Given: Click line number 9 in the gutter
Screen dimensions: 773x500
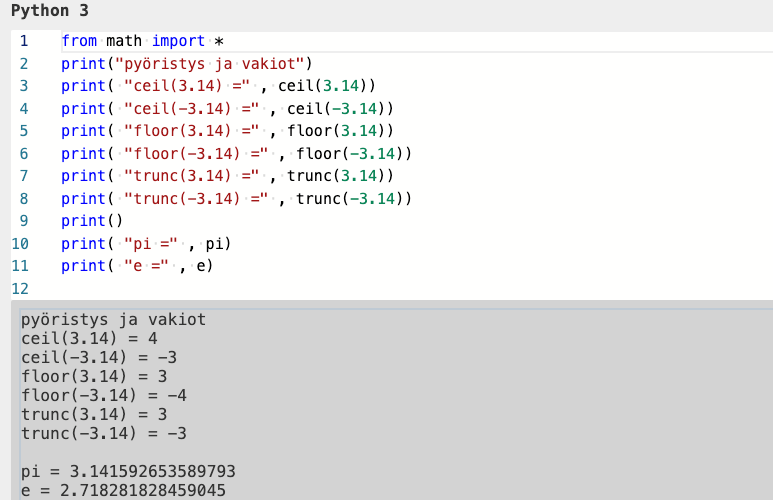Looking at the screenshot, I should [x=23, y=221].
